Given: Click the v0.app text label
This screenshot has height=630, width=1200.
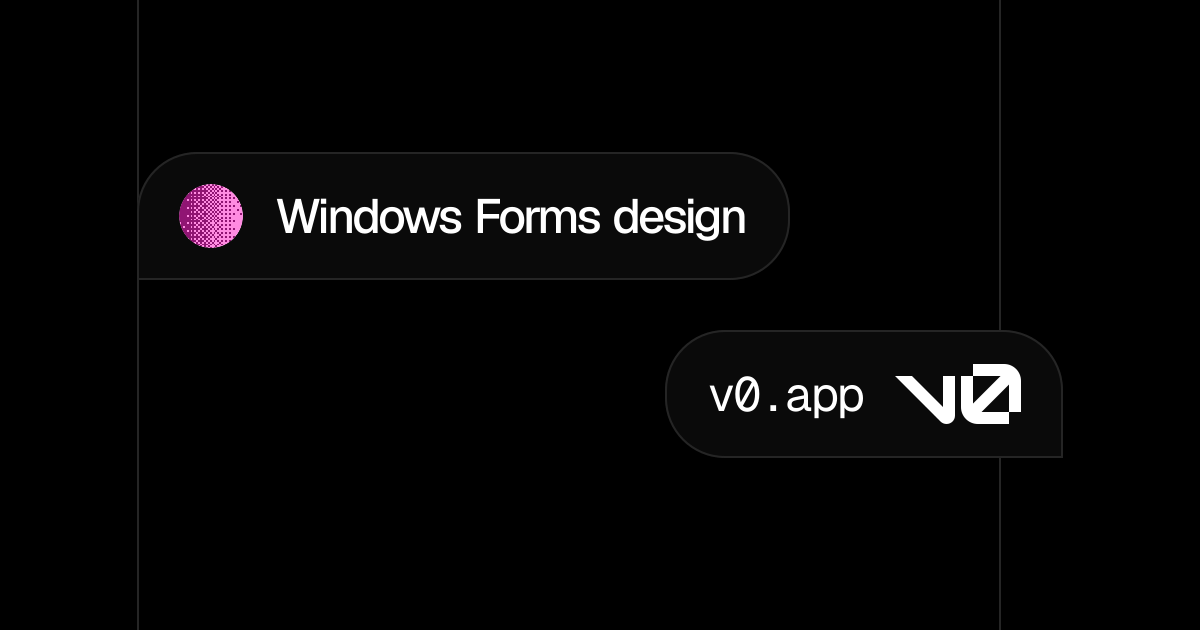Looking at the screenshot, I should coord(786,396).
